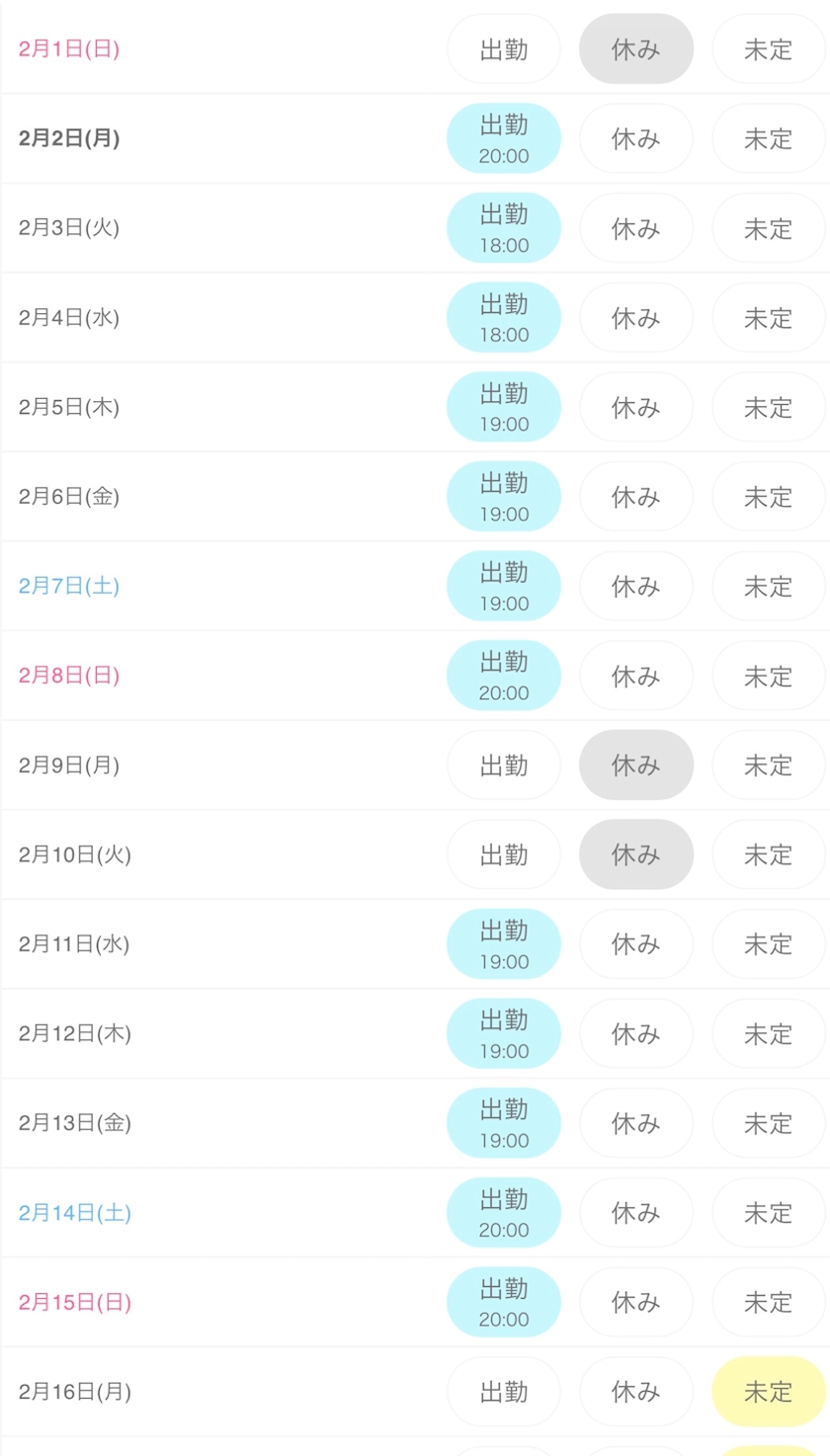This screenshot has height=1456, width=830.
Task: Set February 1 to 出勤
Action: [x=504, y=49]
